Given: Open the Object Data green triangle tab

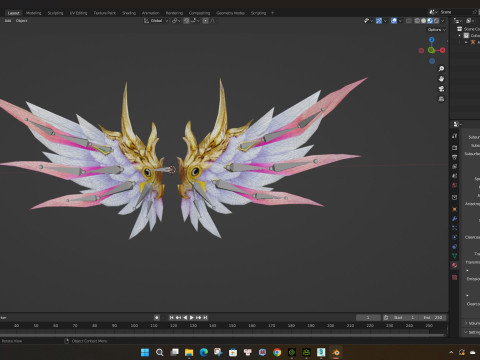Looking at the screenshot, I should [x=455, y=256].
